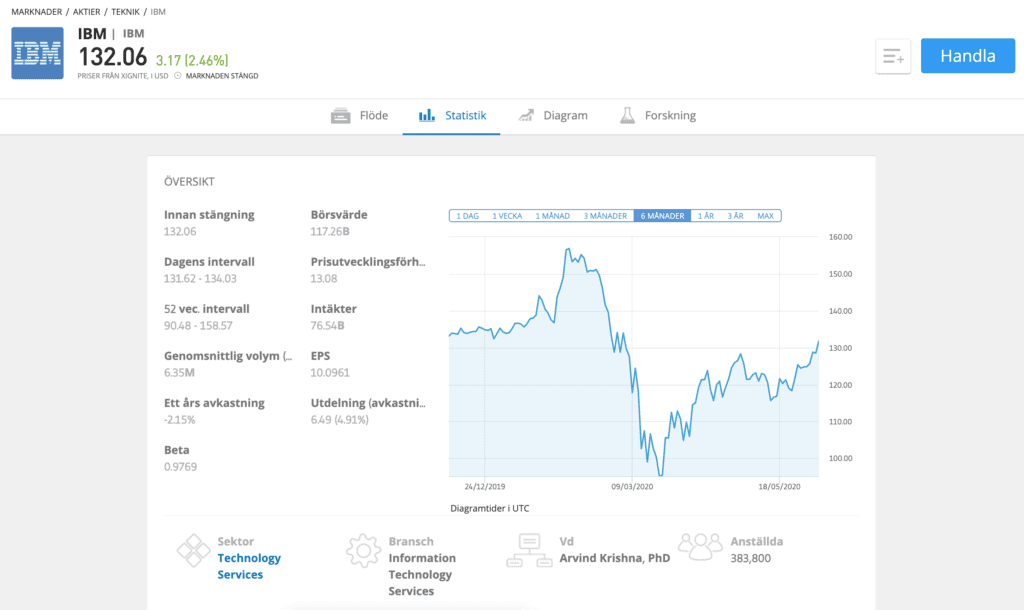
Task: Click the 160.00 axis label on chart
Action: [x=840, y=237]
